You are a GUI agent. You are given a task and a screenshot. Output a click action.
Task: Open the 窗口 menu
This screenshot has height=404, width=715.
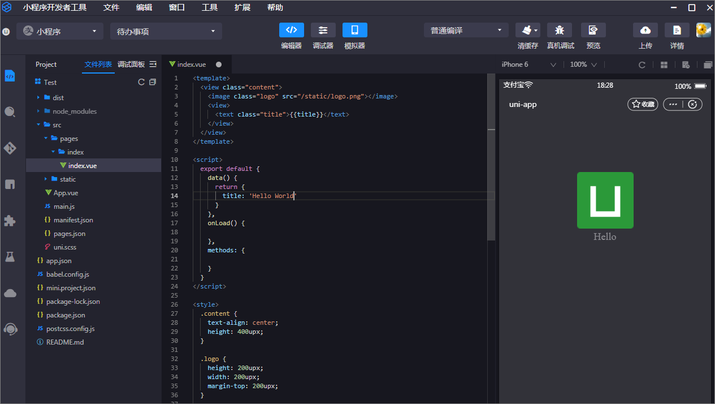pos(176,7)
